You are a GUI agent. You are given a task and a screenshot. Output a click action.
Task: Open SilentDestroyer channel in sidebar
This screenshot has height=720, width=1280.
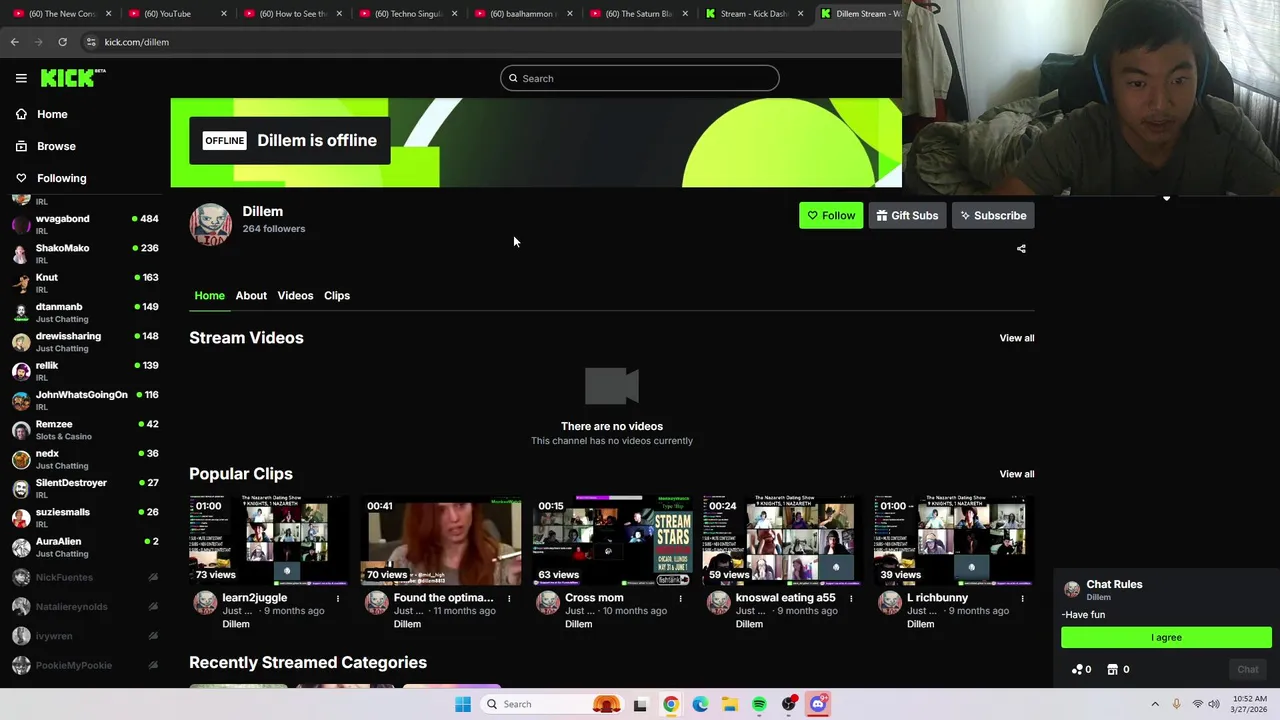85,488
